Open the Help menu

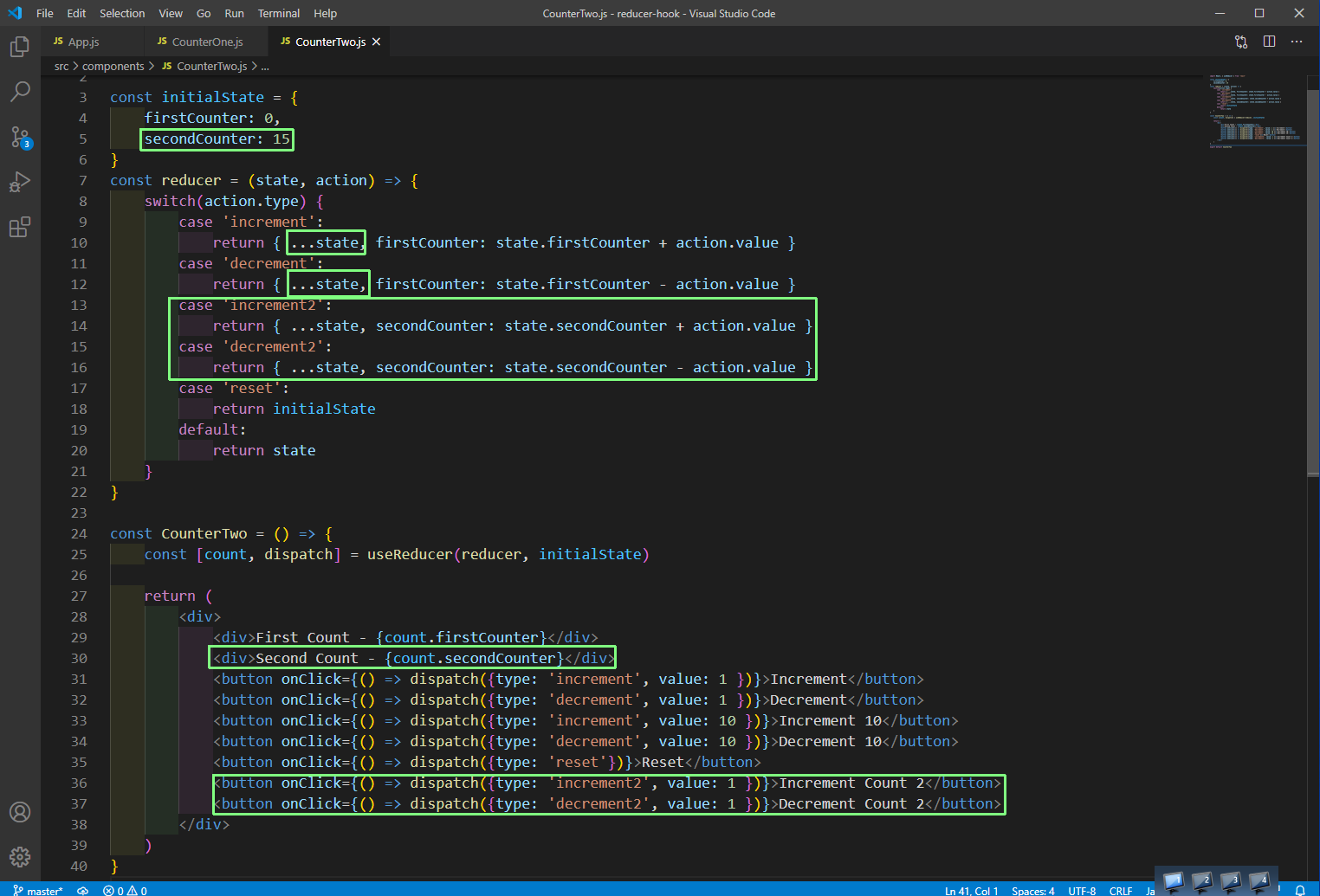coord(325,13)
